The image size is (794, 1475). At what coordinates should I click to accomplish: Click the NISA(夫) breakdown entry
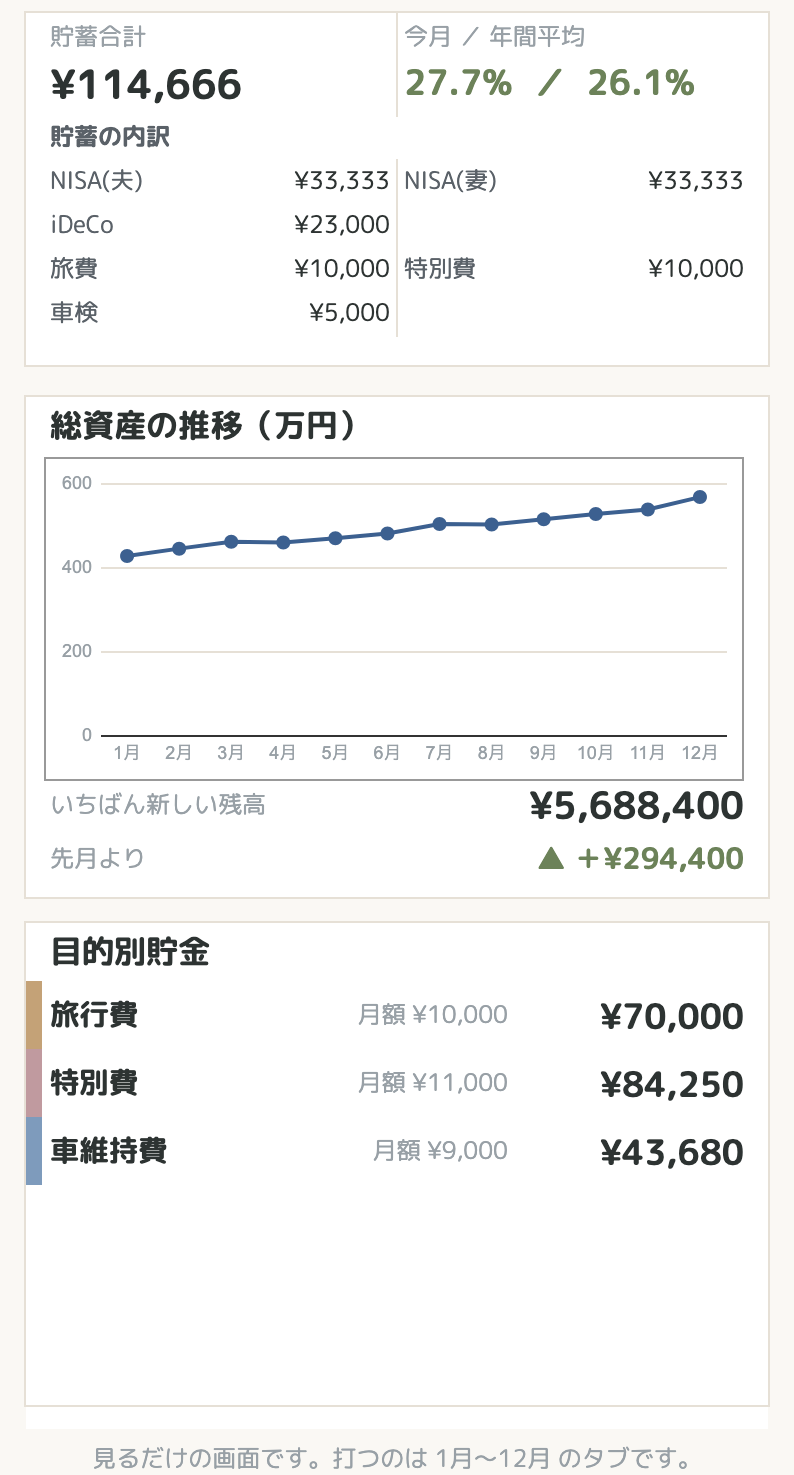click(220, 181)
